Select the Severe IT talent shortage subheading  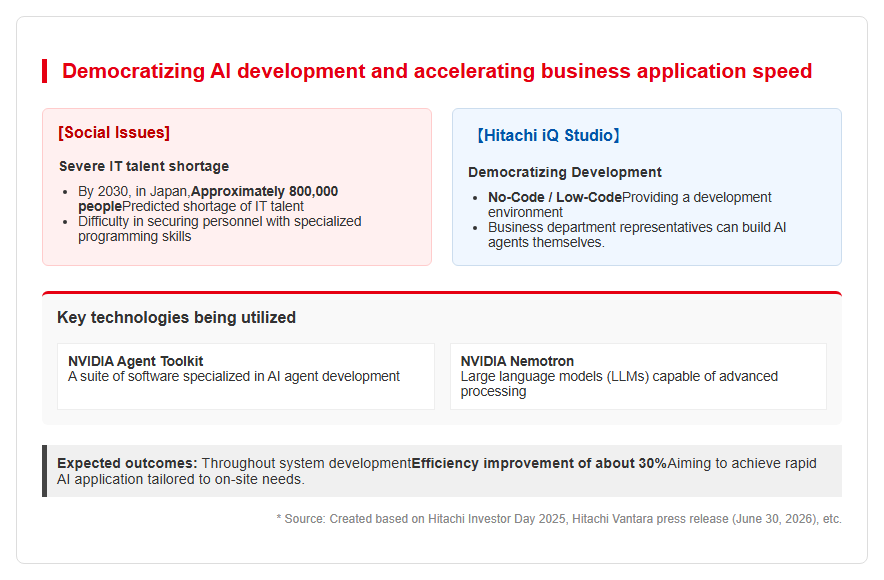pos(144,166)
